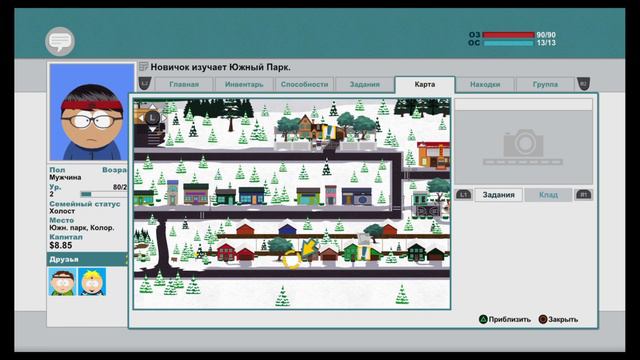The image size is (640, 360).
Task: Click the level experience progress bar
Action: coord(104,194)
